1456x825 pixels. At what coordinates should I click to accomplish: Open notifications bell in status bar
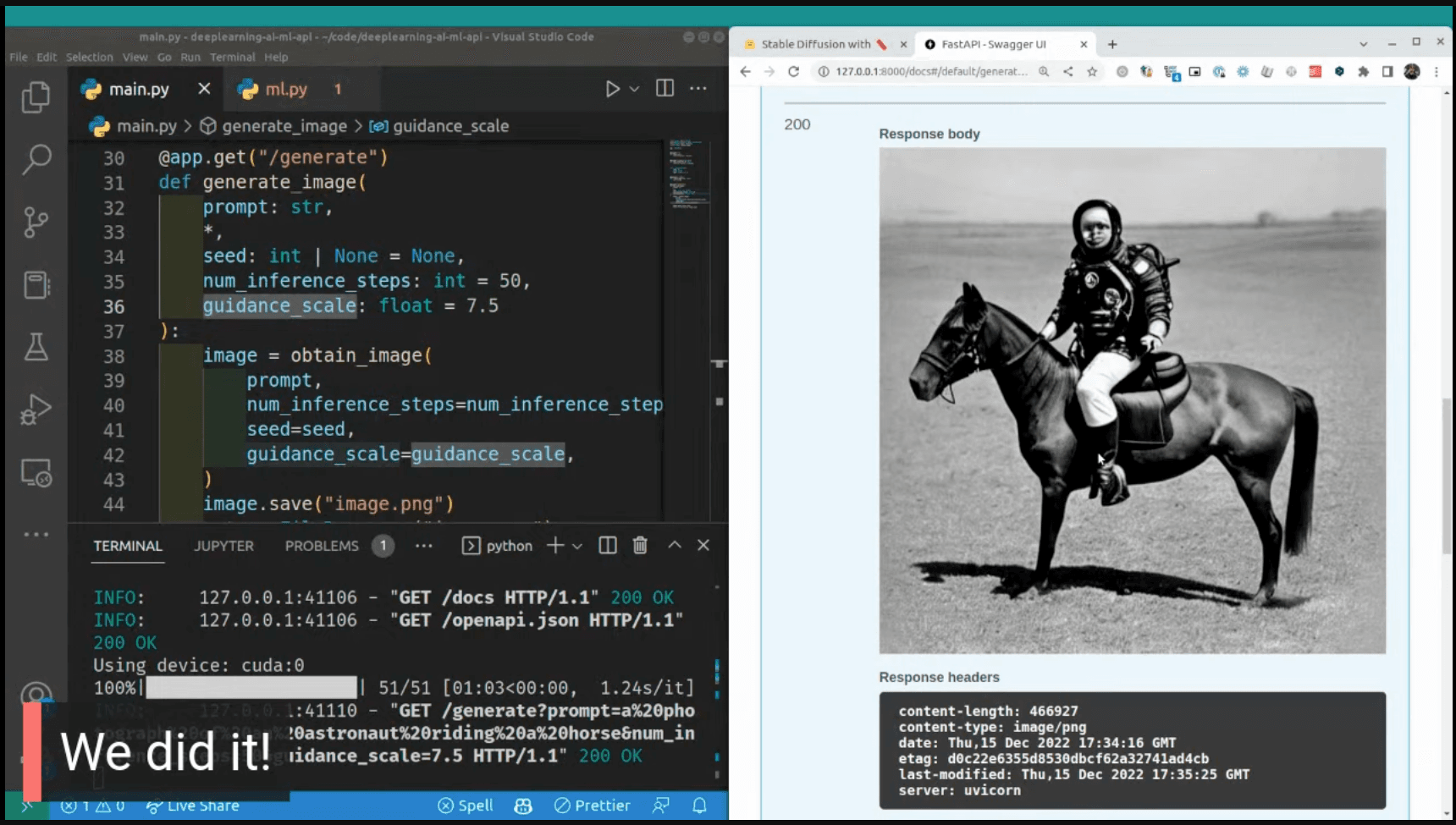(699, 806)
